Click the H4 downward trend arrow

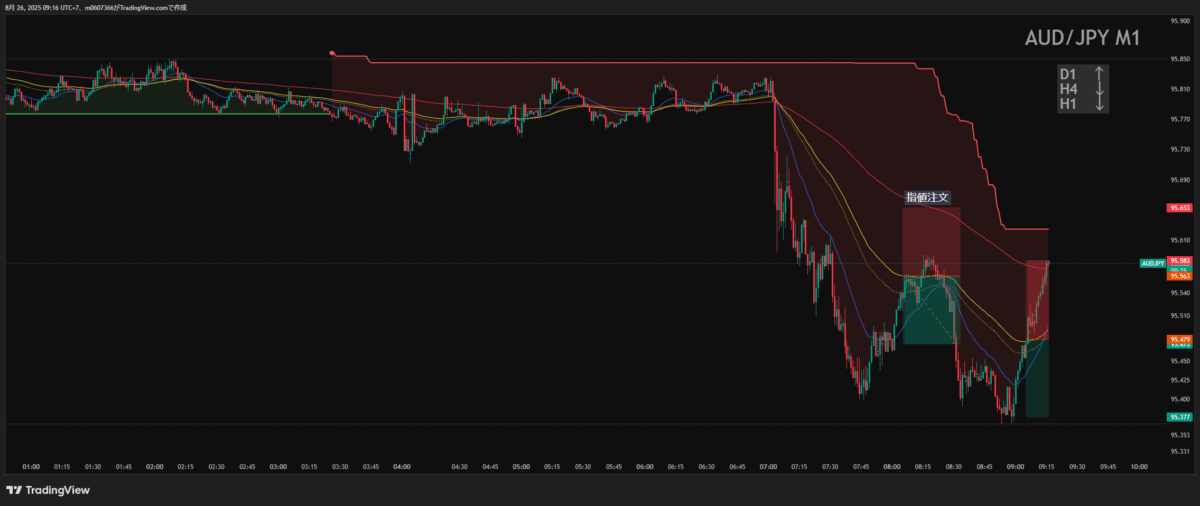click(1099, 88)
